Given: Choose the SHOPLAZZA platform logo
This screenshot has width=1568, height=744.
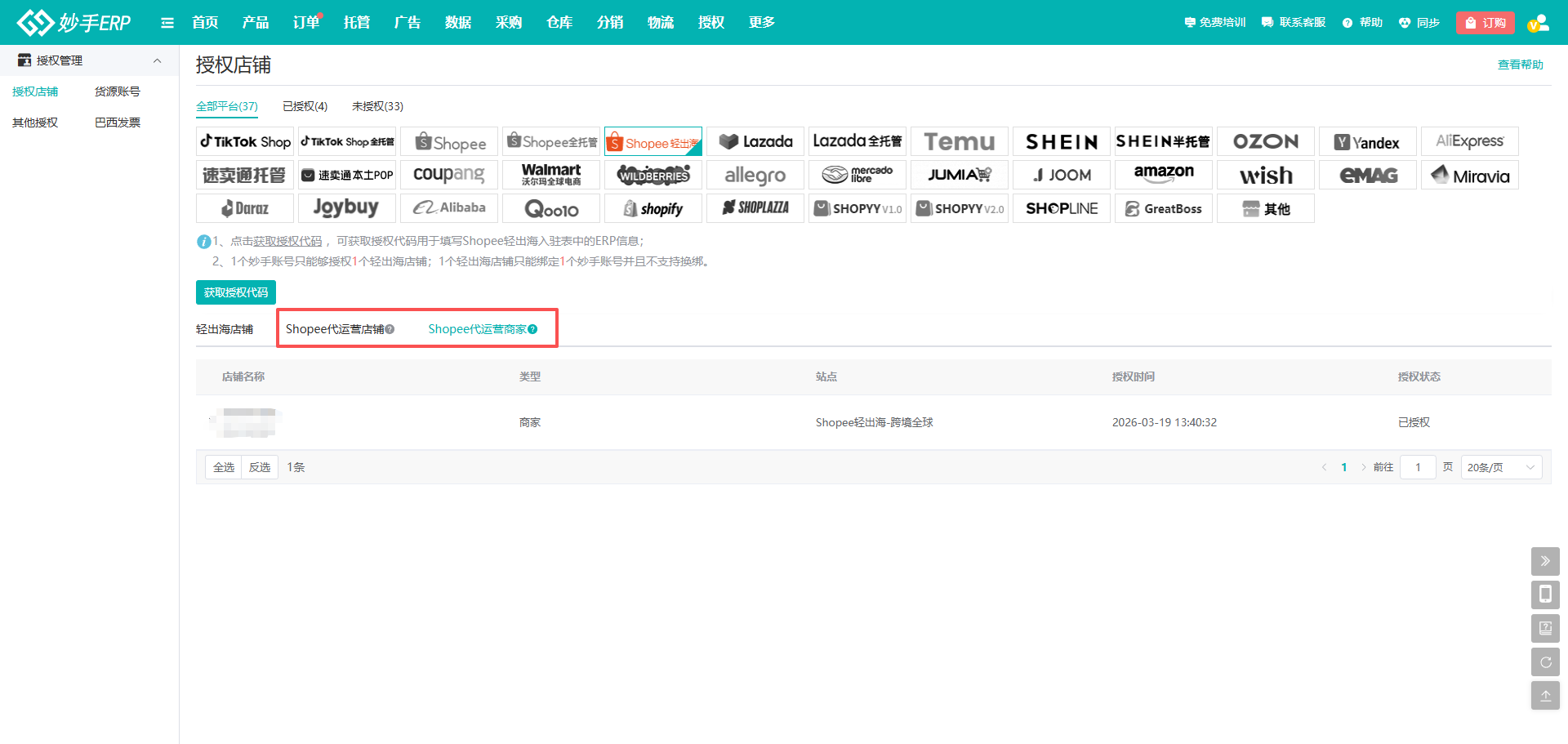Looking at the screenshot, I should [755, 208].
